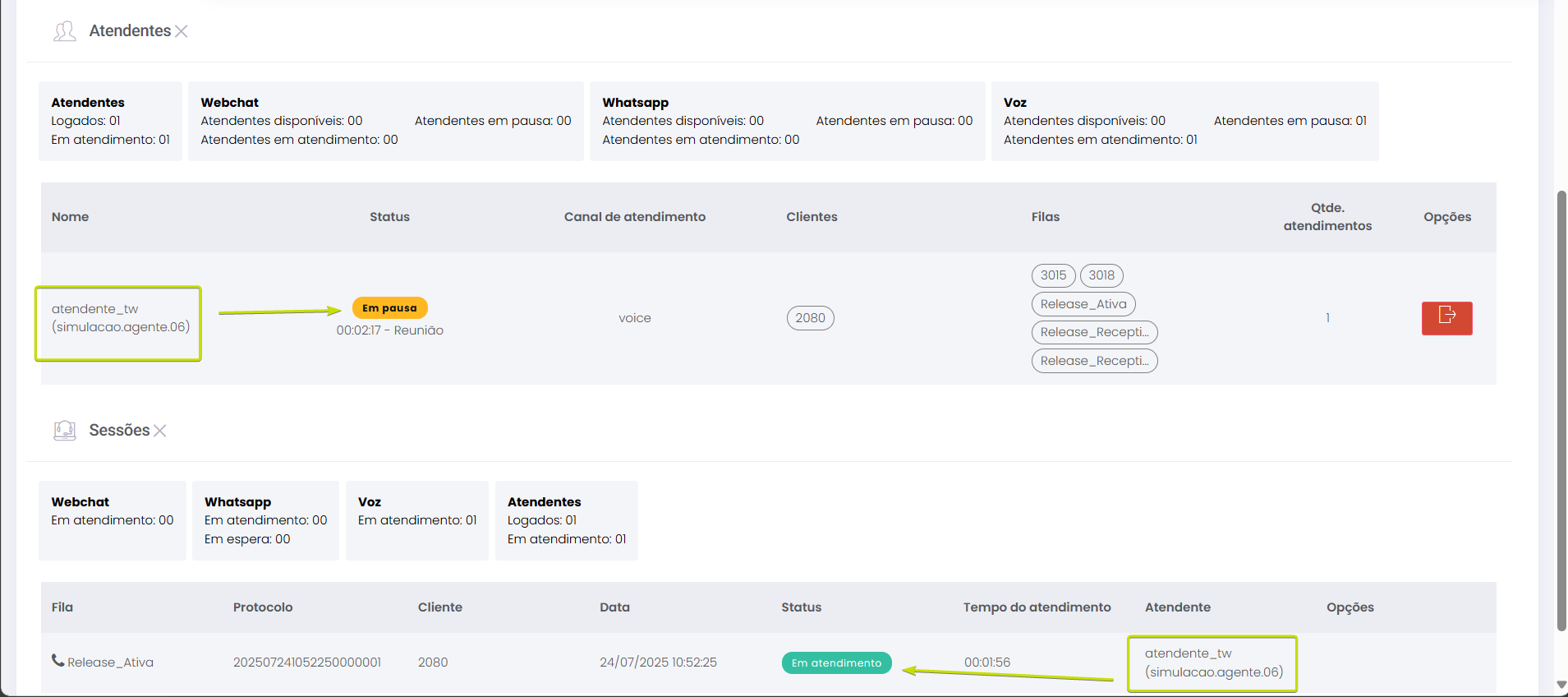Close the Atendentes panel
Screen dimensions: 1568x697
(182, 31)
